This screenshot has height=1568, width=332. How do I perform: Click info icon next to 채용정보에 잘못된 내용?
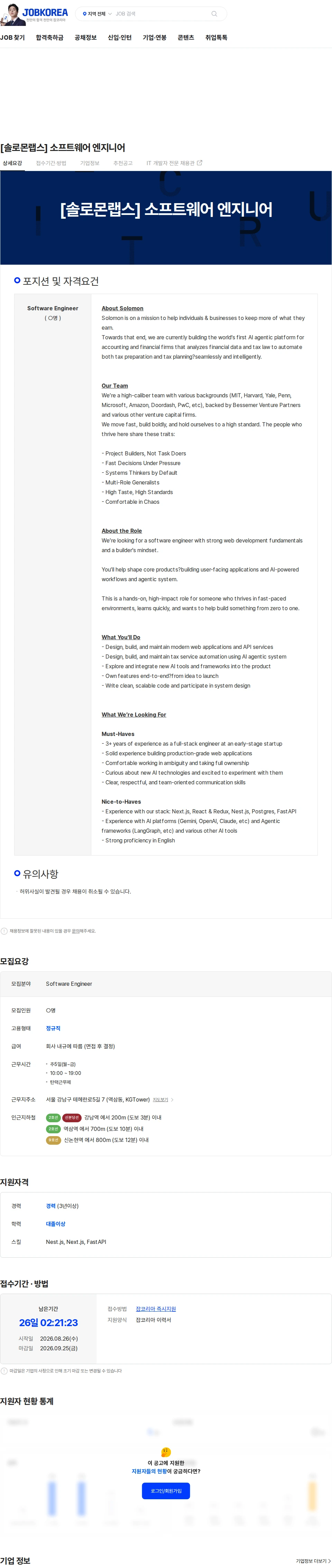pyautogui.click(x=4, y=931)
